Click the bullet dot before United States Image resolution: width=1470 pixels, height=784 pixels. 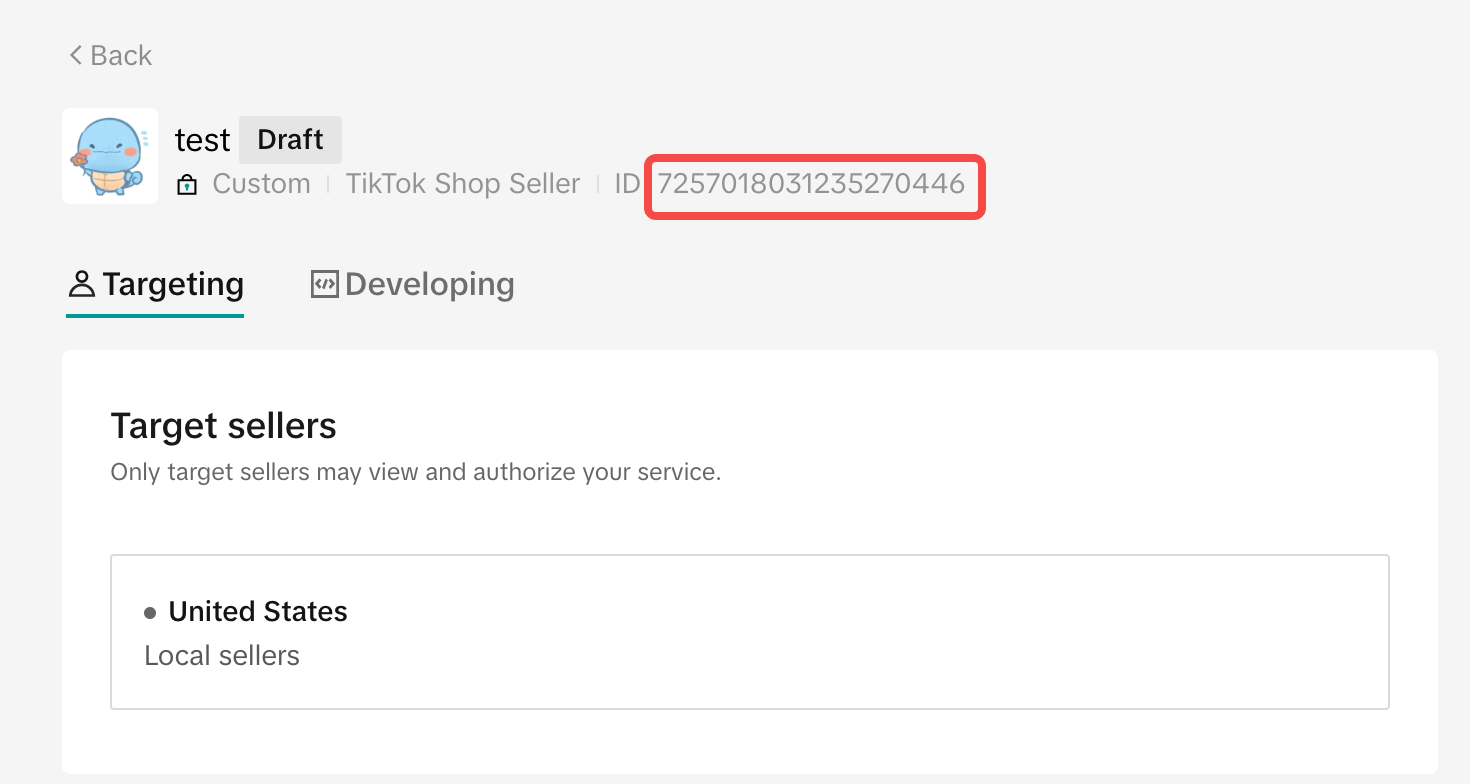click(150, 612)
